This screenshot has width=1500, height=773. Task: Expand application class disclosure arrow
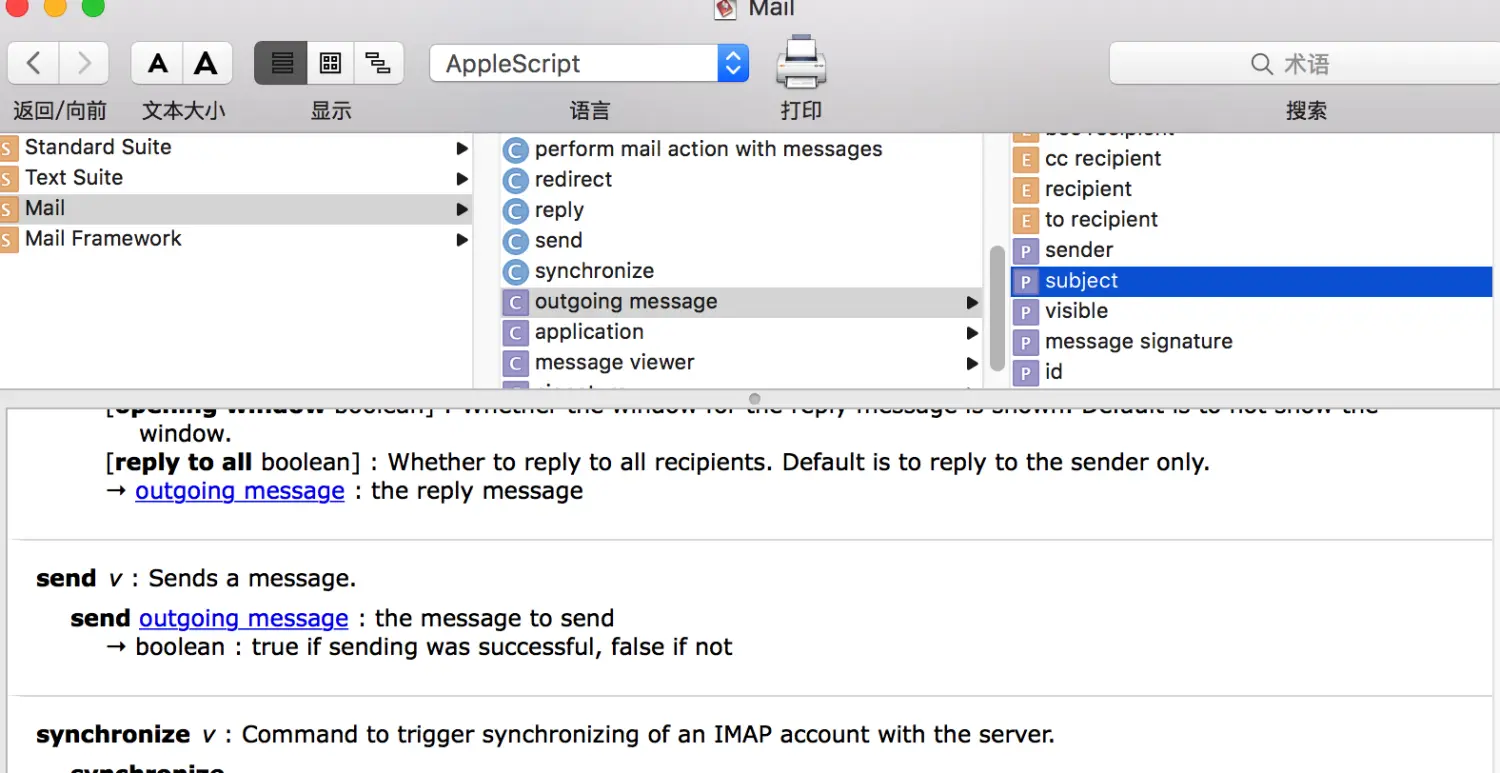pyautogui.click(x=972, y=332)
